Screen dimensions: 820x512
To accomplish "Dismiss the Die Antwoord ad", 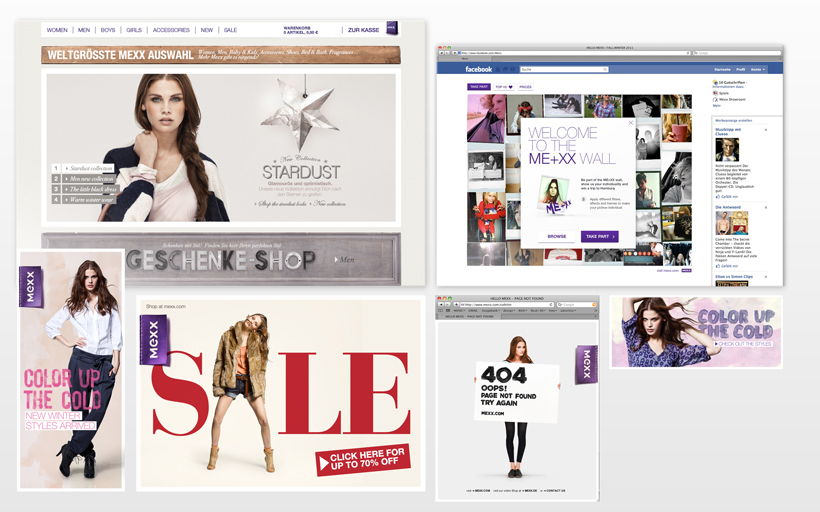I will 766,208.
